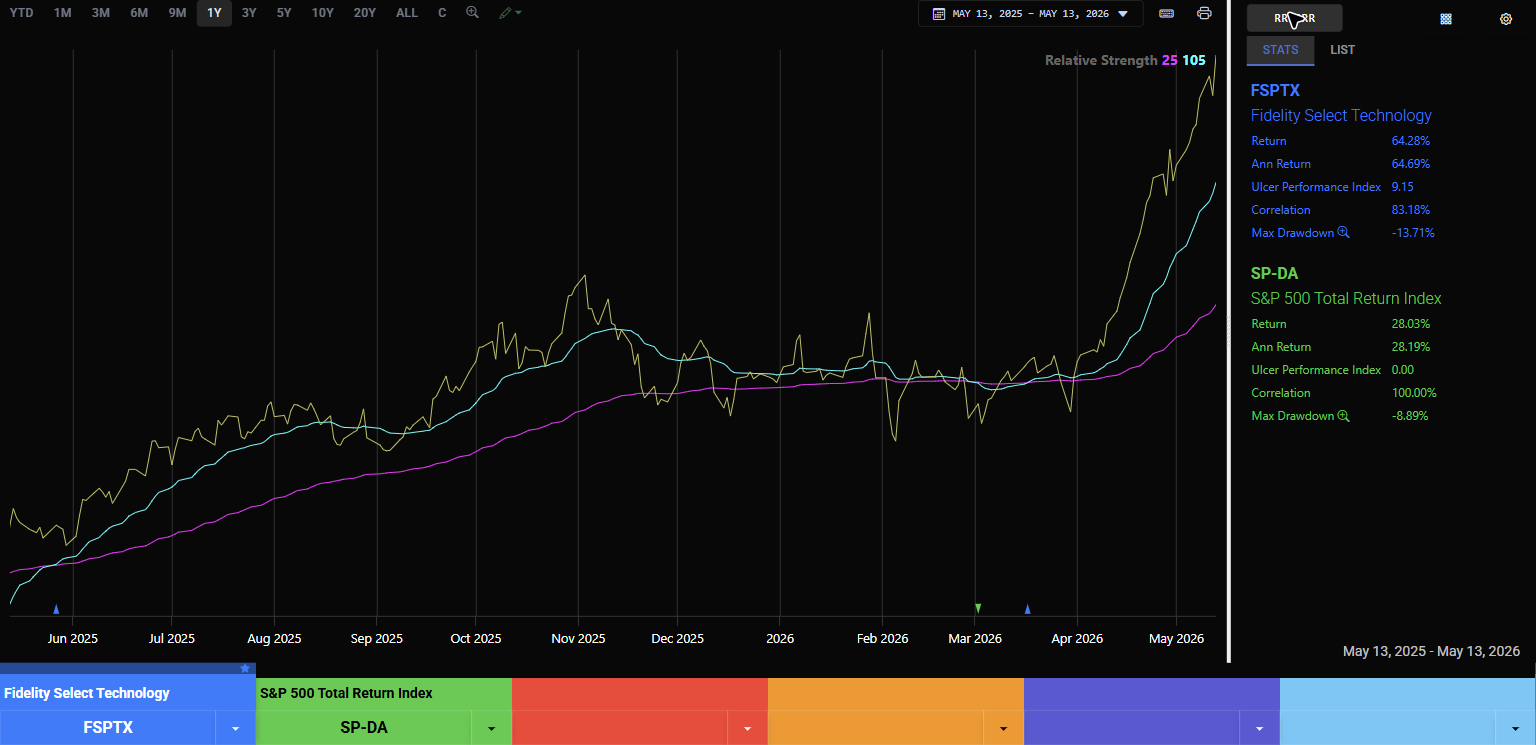Image resolution: width=1536 pixels, height=745 pixels.
Task: Click the Relative Strength legend label
Action: click(x=1100, y=60)
